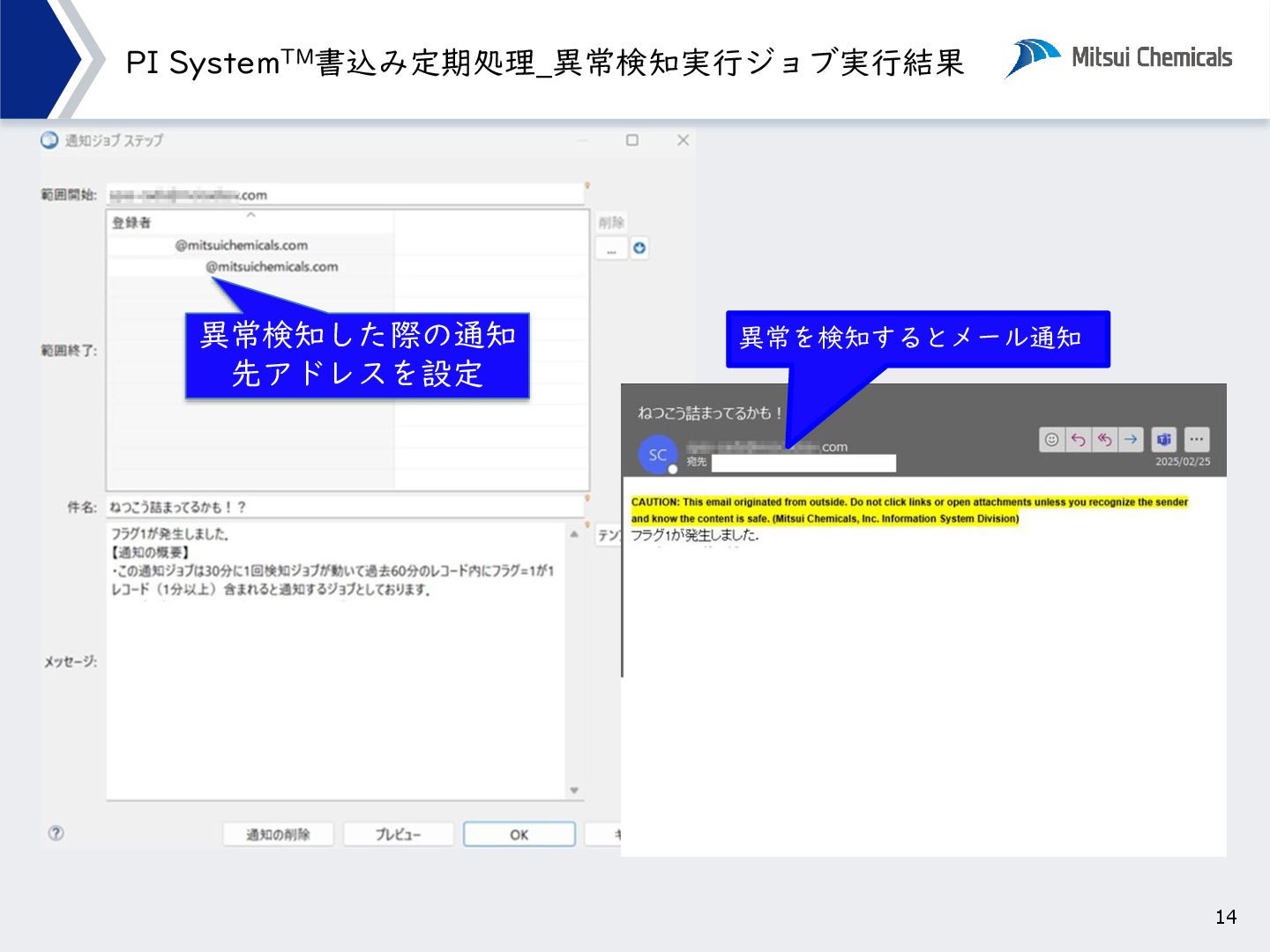Confirm the dialog with OK

(x=519, y=835)
